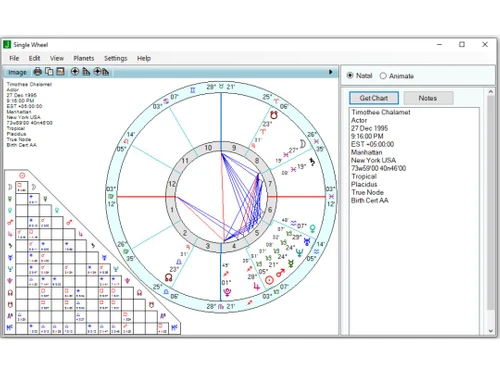Click the Get Chart button
The image size is (500, 375).
[374, 98]
